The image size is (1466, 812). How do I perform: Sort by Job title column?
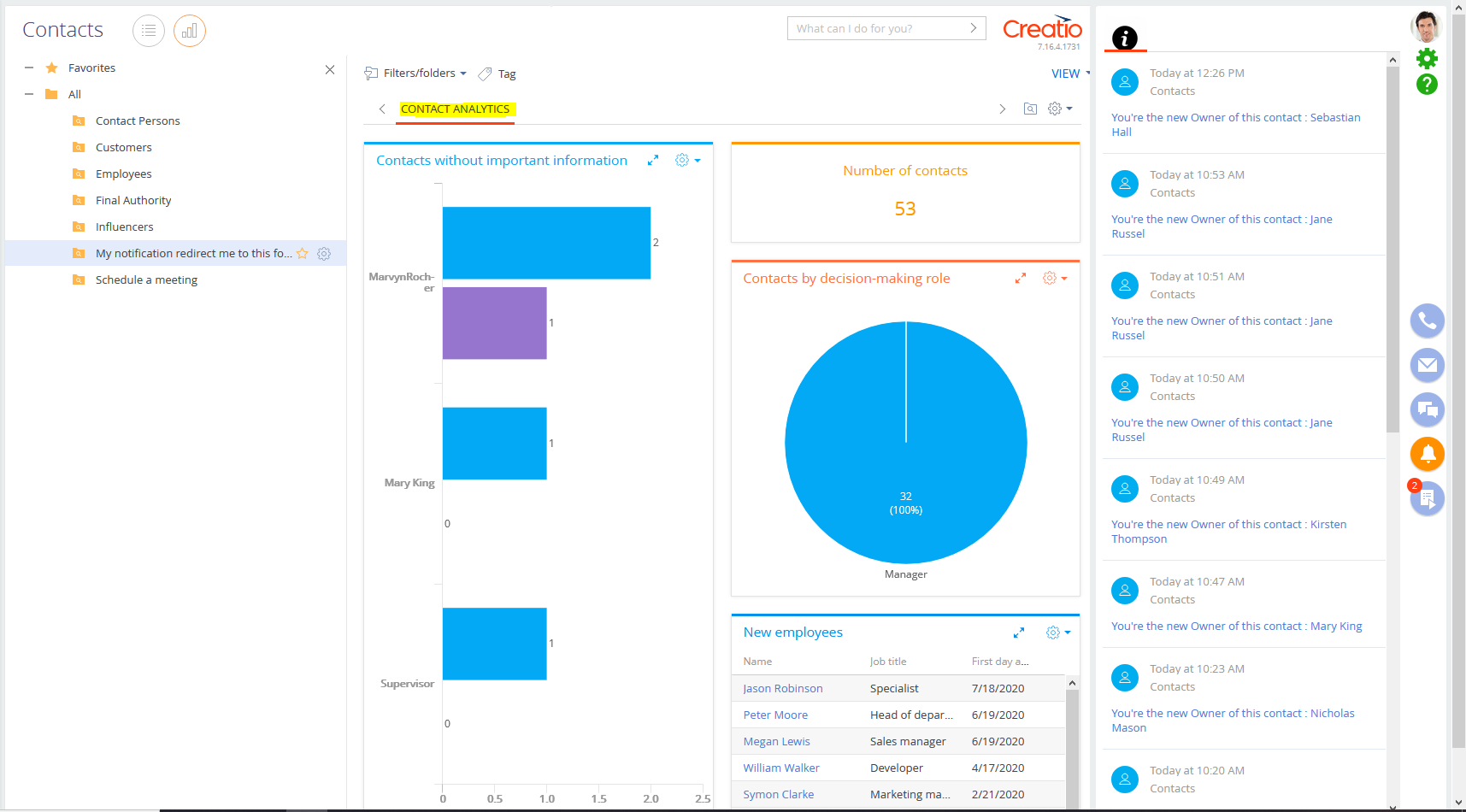[x=888, y=662]
